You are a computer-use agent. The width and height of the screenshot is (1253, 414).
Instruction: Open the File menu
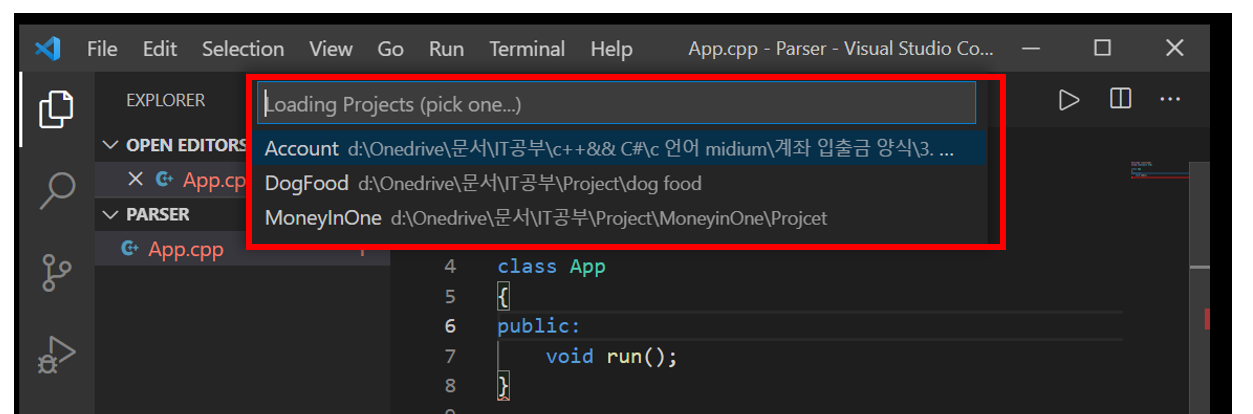(x=102, y=48)
